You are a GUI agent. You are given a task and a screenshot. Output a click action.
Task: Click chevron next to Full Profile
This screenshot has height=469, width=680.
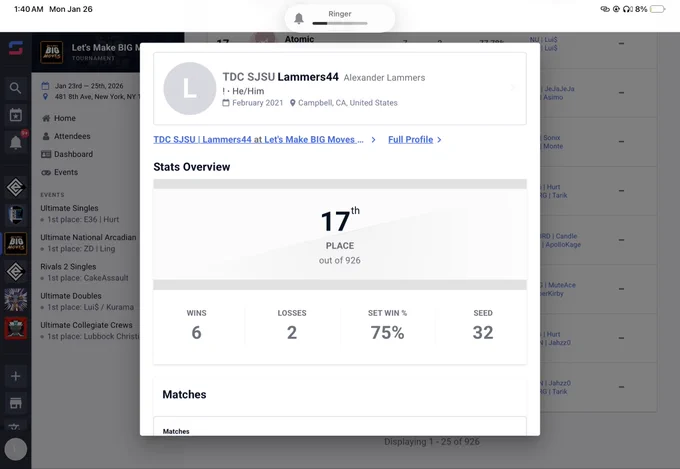(439, 140)
